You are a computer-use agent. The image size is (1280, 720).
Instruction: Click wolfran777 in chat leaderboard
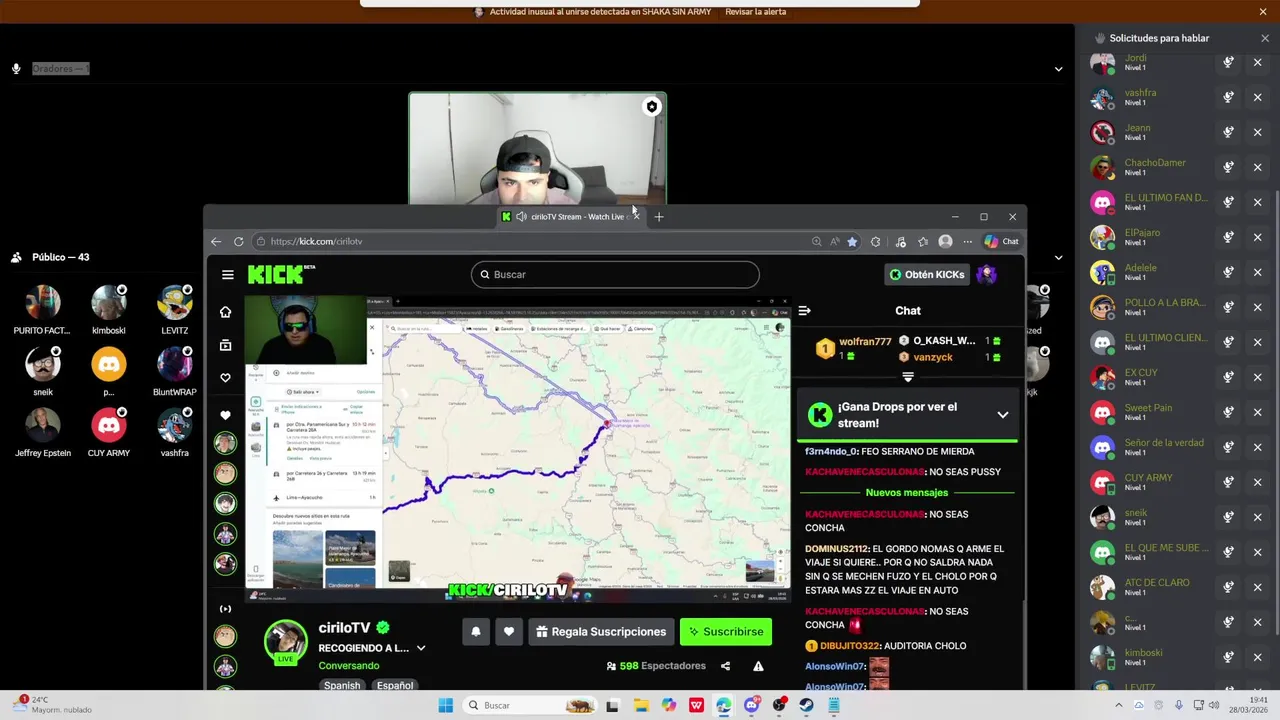865,342
